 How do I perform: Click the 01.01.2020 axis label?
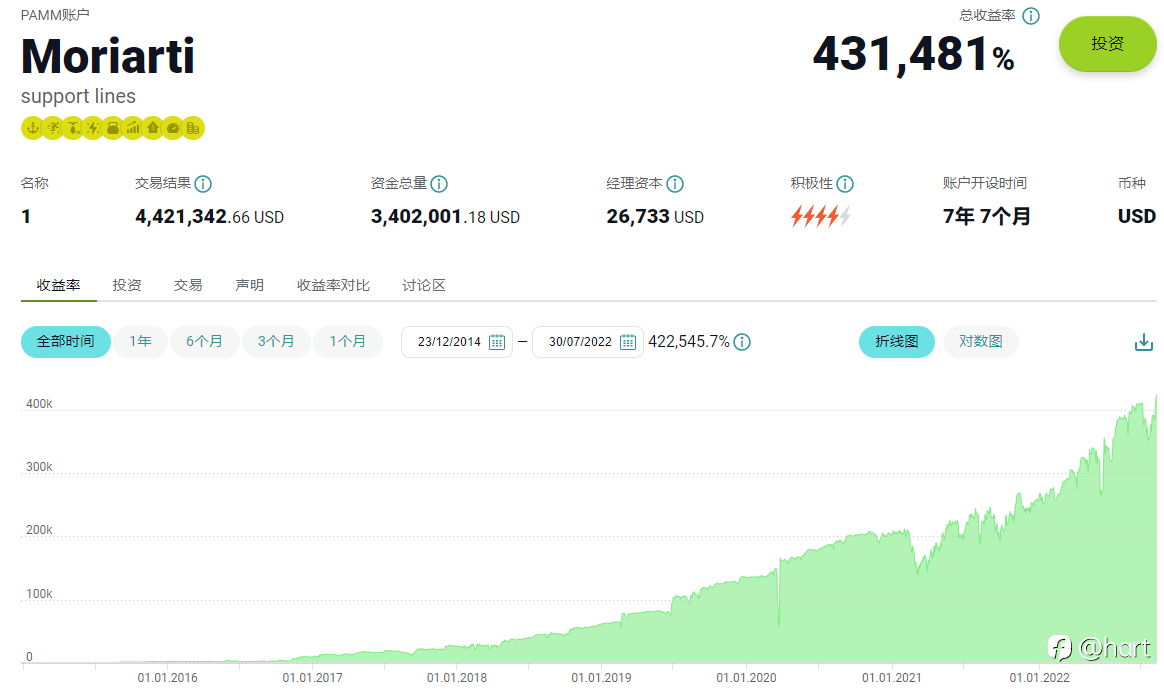tap(746, 678)
